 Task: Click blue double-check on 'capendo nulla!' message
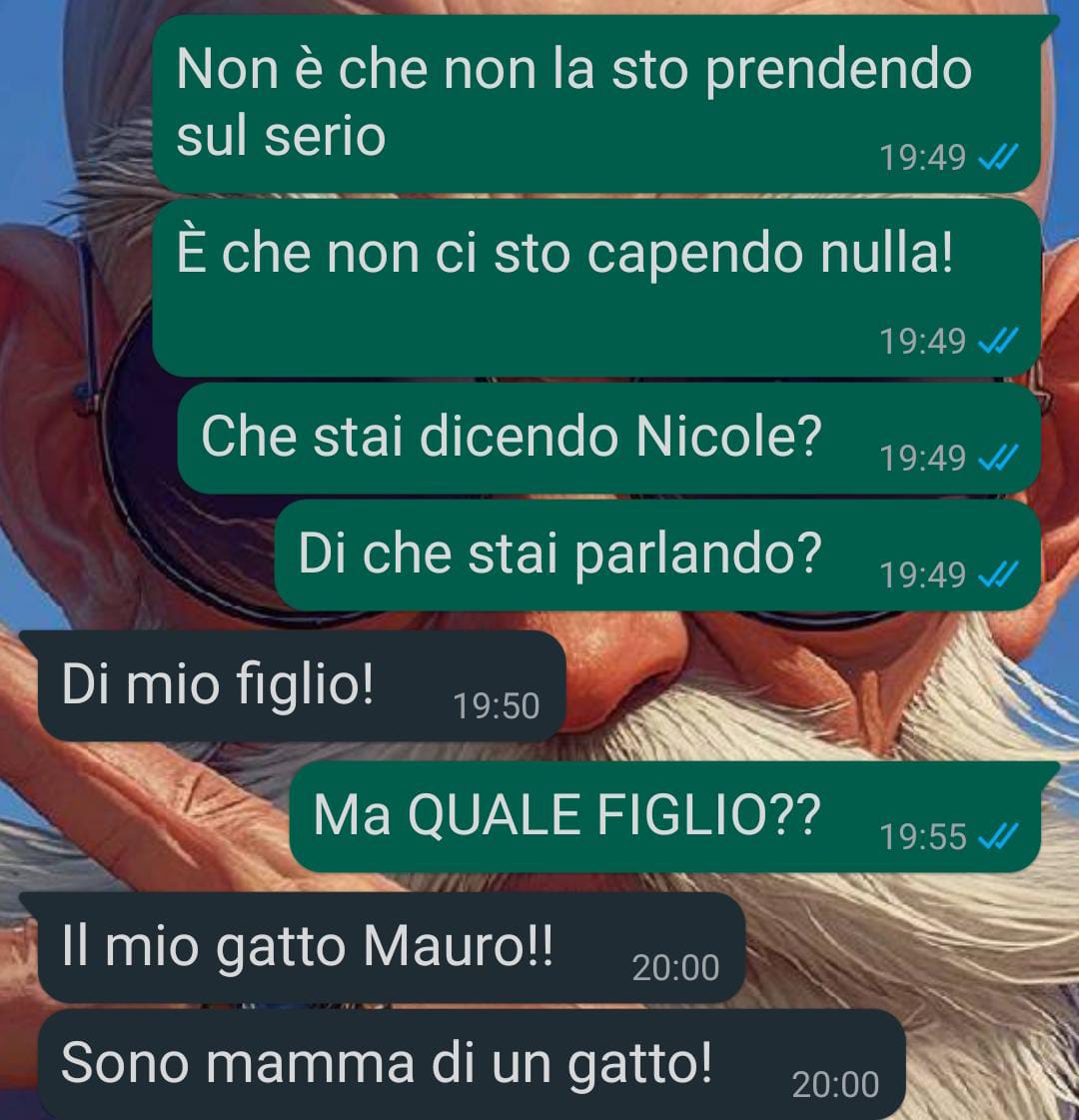click(998, 341)
